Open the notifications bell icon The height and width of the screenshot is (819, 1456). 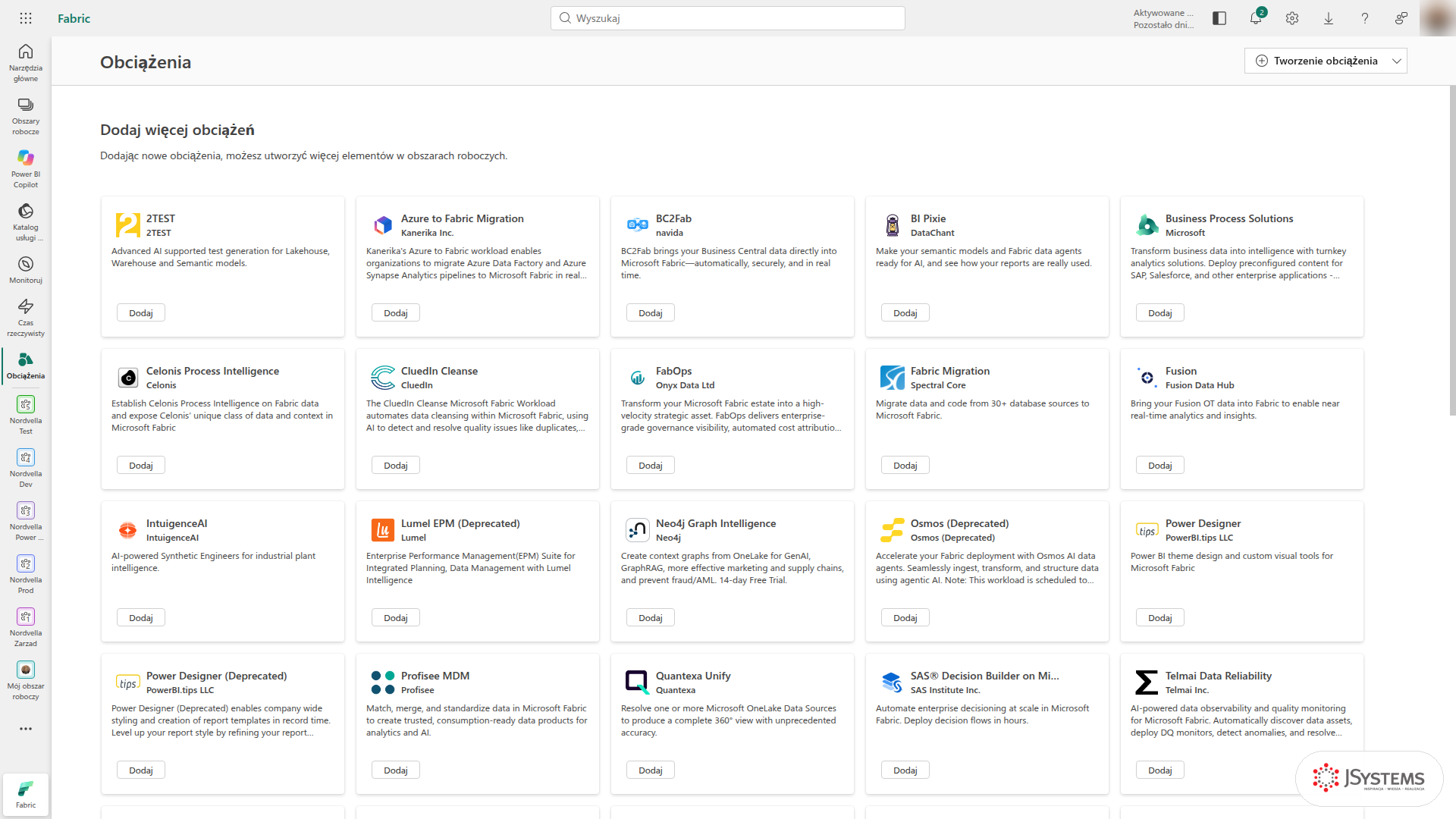click(x=1256, y=18)
